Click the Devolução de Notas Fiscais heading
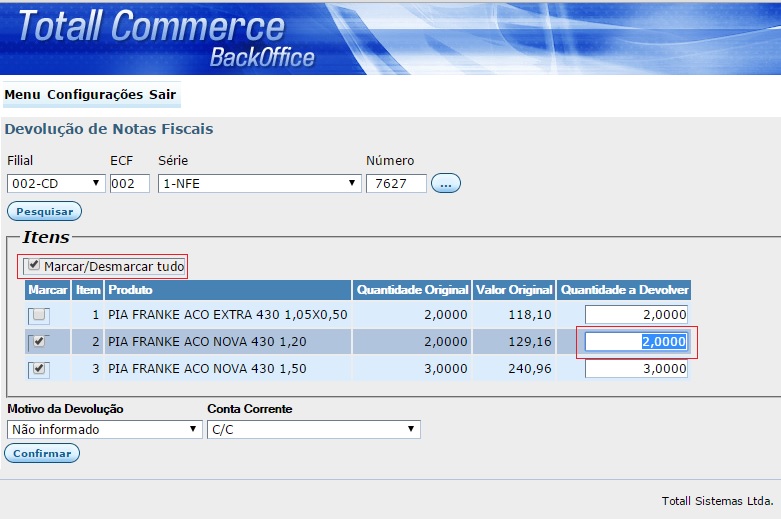Screen dimensions: 781x519 tap(109, 129)
